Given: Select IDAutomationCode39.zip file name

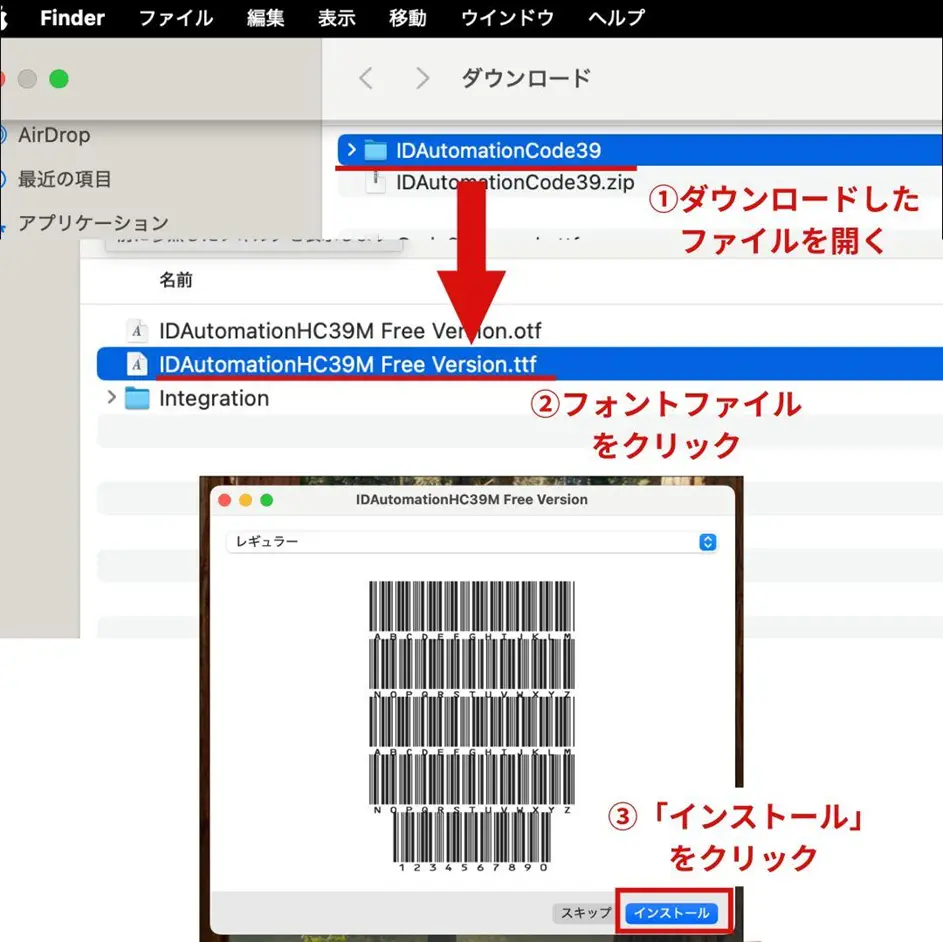Looking at the screenshot, I should coord(515,182).
